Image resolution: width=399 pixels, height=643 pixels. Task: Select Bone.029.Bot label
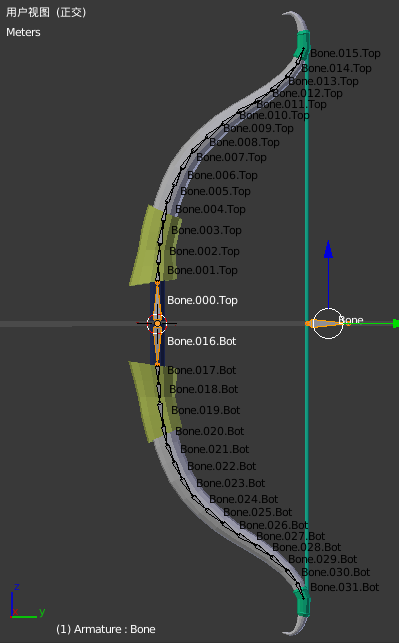[323, 559]
